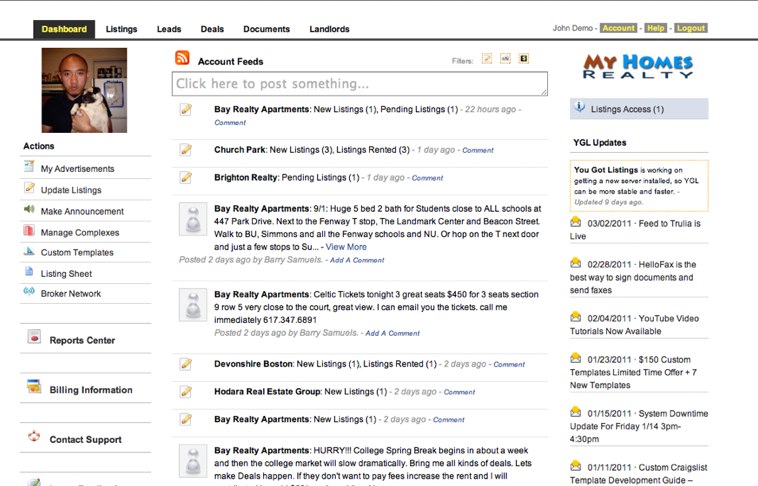Image resolution: width=758 pixels, height=486 pixels.
Task: Select the middle filter icon beside Filters
Action: pos(505,59)
